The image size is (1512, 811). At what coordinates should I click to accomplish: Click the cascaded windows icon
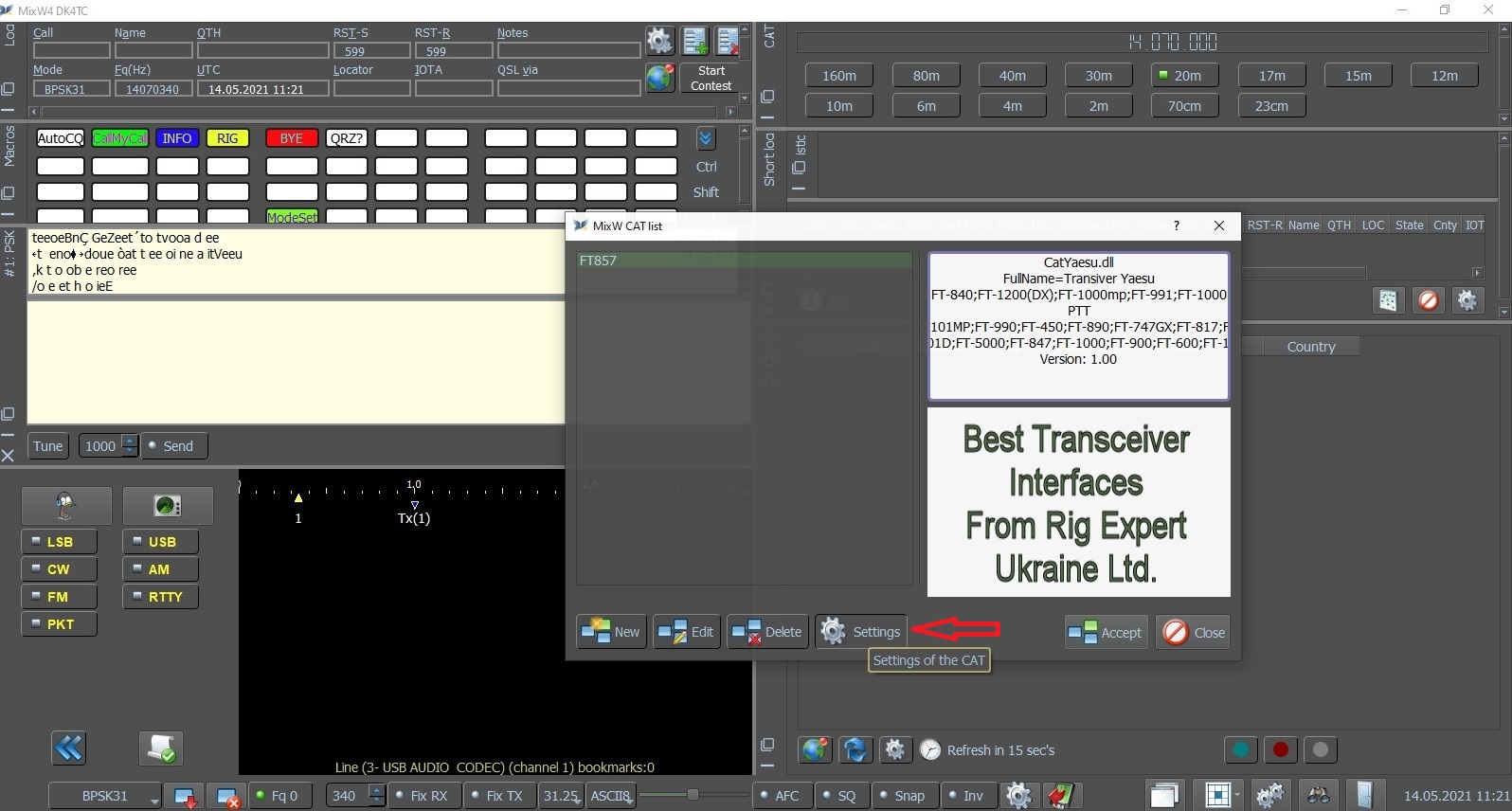pyautogui.click(x=1164, y=796)
